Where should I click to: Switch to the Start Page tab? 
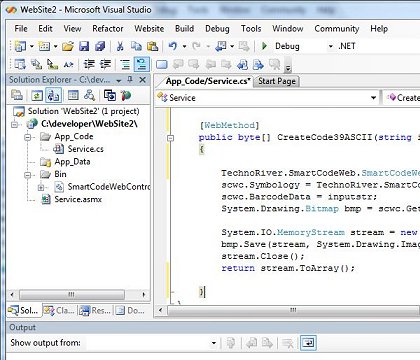coord(277,81)
